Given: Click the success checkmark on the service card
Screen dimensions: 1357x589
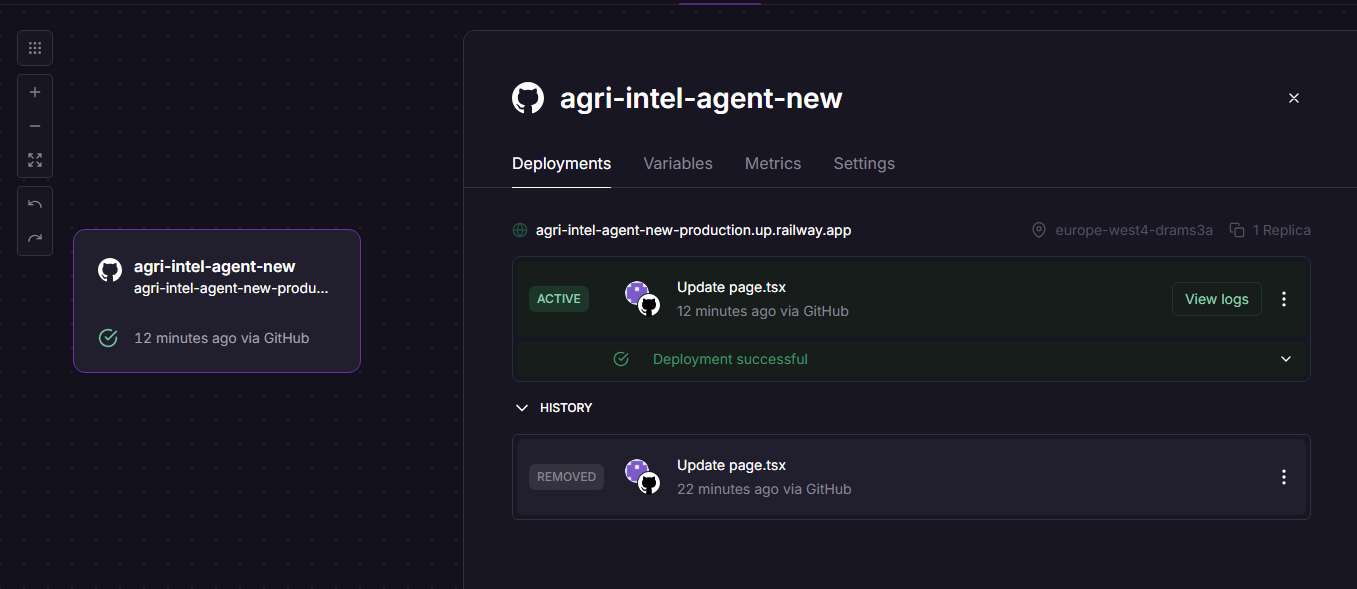Looking at the screenshot, I should (x=108, y=338).
